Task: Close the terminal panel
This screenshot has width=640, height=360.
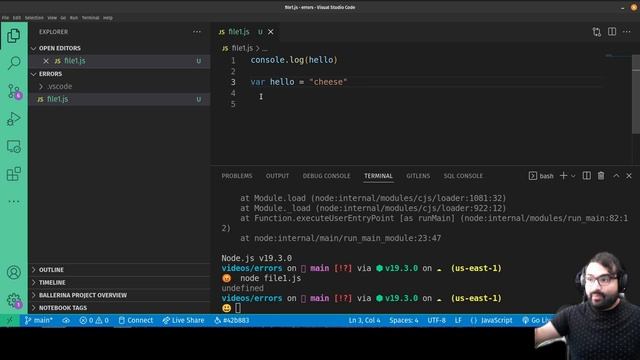Action: pos(629,176)
